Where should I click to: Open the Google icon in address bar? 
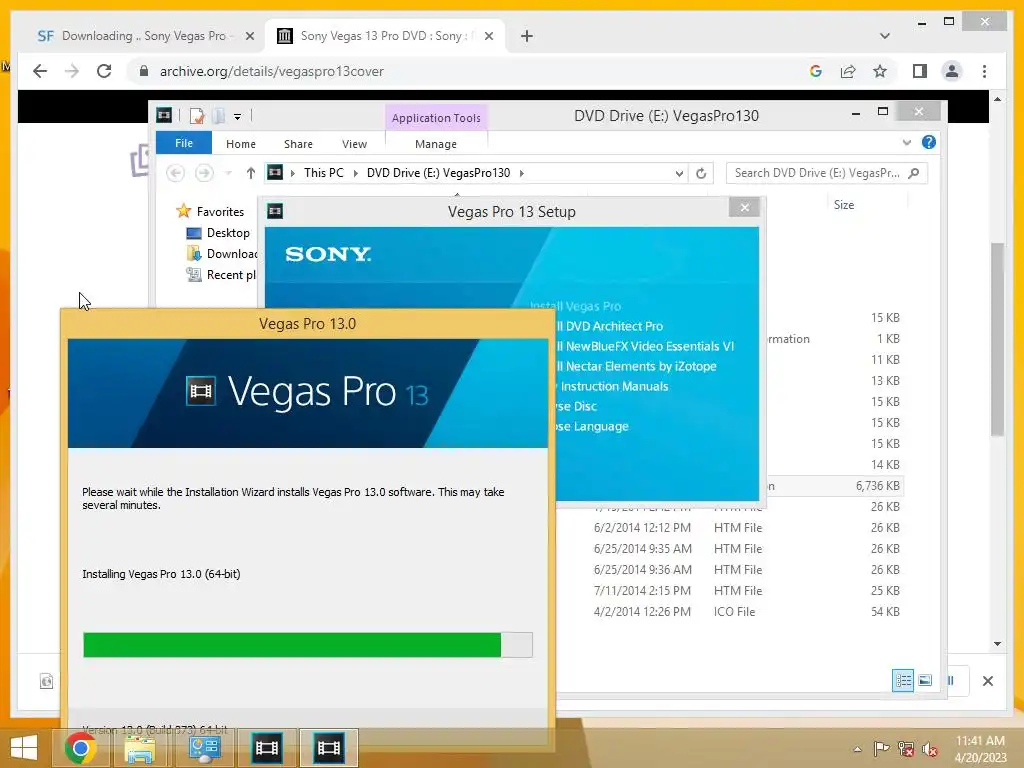point(816,71)
